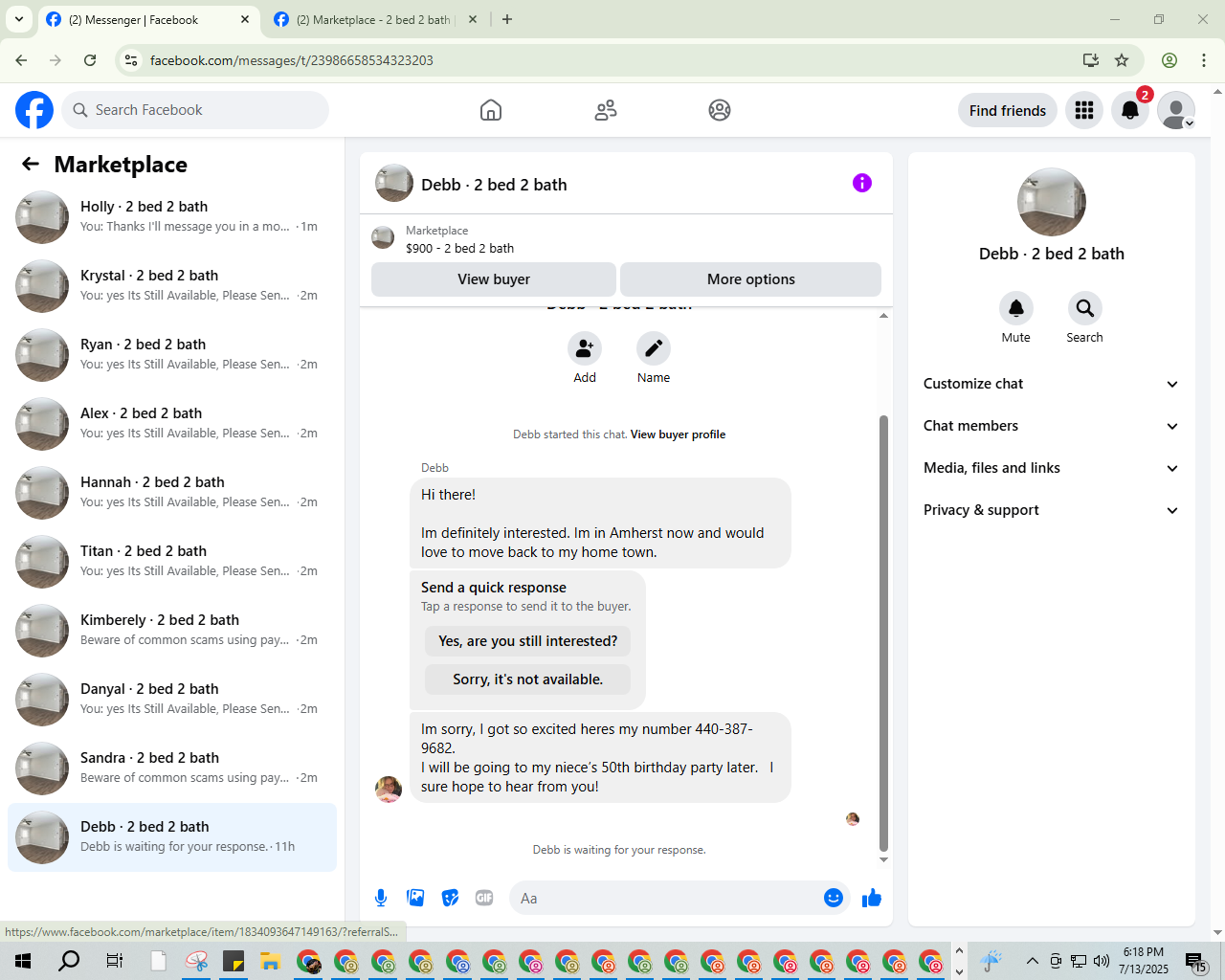Viewport: 1225px width, 980px height.
Task: Click the Add people icon in chat
Action: coord(585,348)
